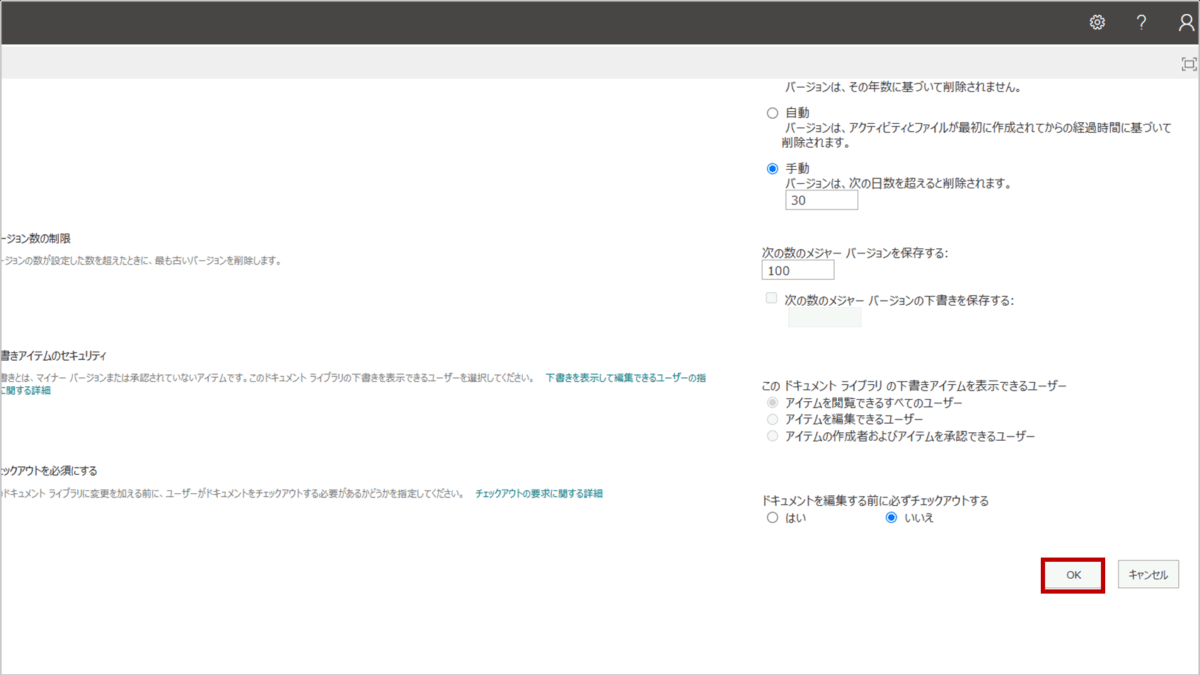Open the user account icon

point(1186,22)
